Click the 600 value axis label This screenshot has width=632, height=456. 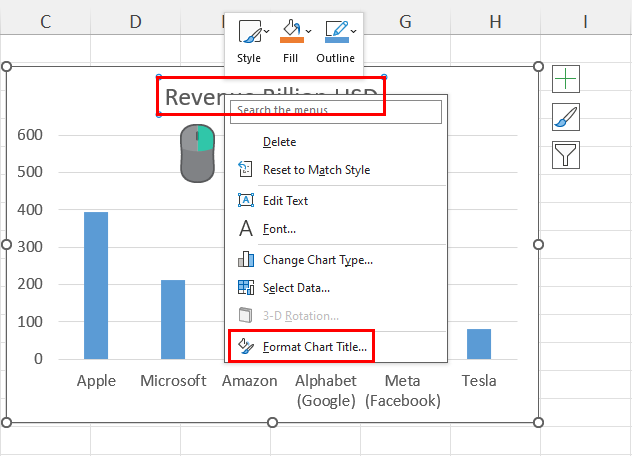click(30, 135)
